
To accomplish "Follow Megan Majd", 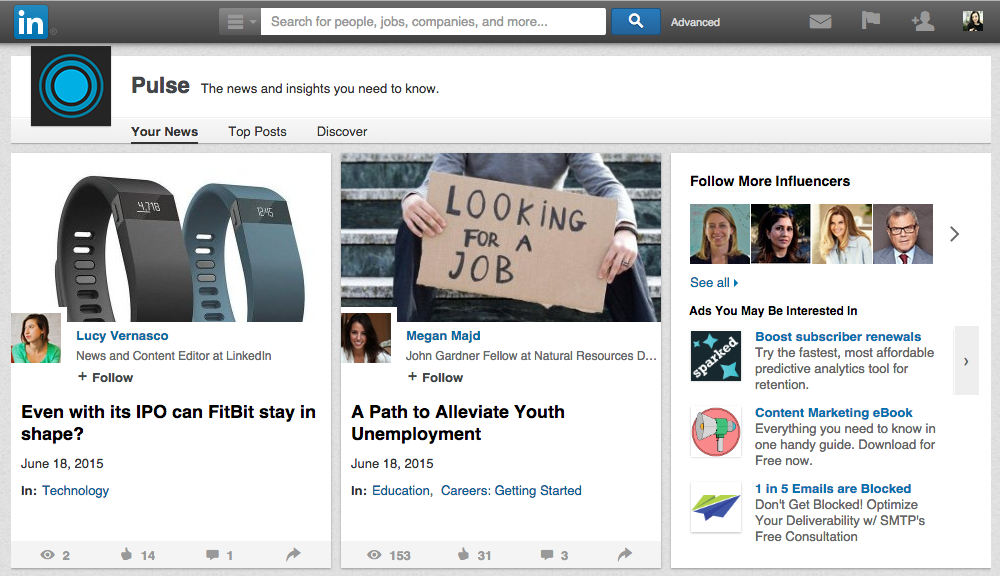I will [435, 377].
